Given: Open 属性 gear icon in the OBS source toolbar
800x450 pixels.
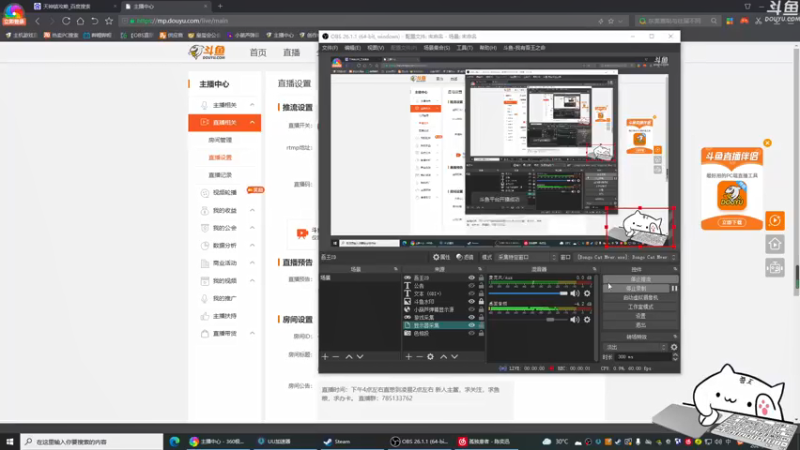Looking at the screenshot, I should (x=436, y=257).
